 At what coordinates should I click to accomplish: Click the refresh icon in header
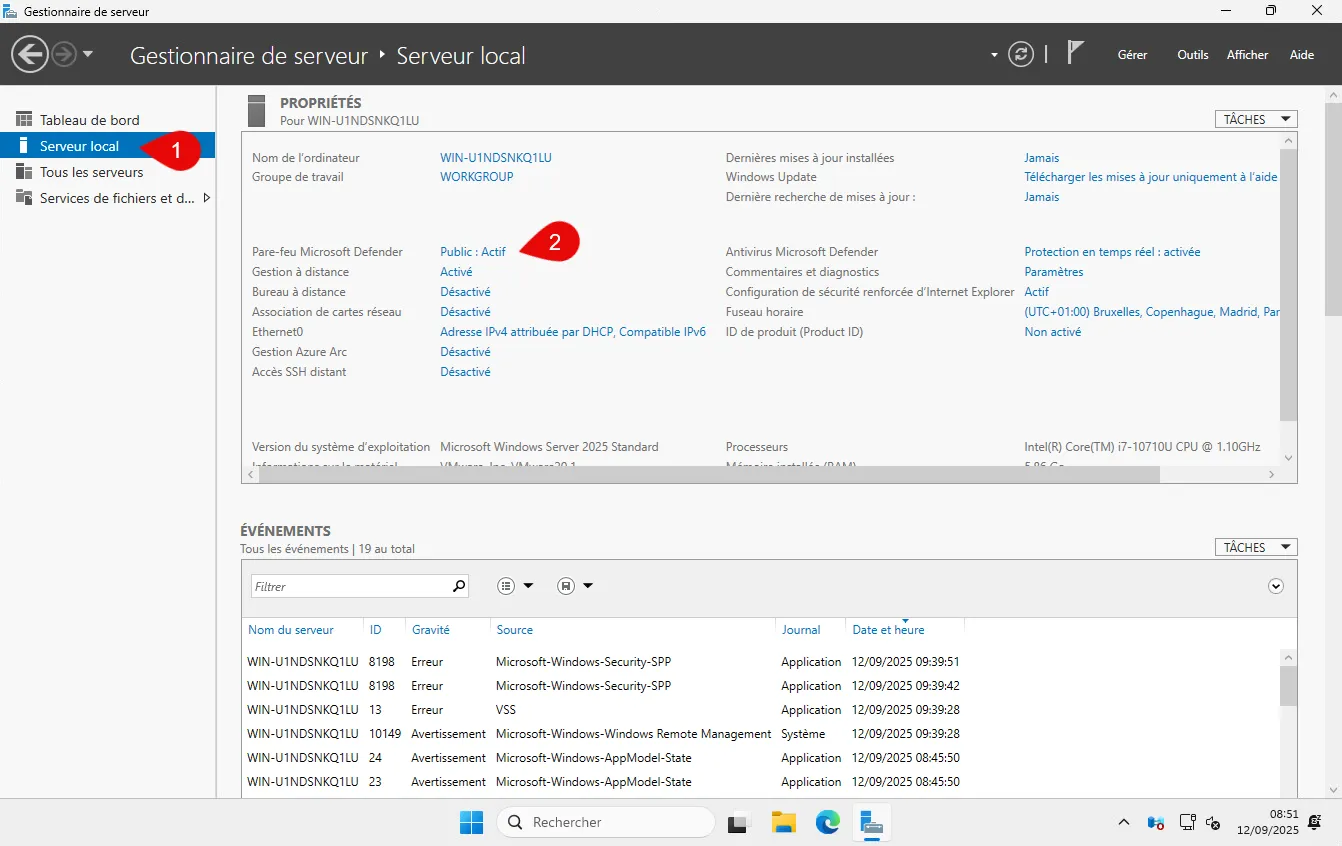[x=1020, y=54]
